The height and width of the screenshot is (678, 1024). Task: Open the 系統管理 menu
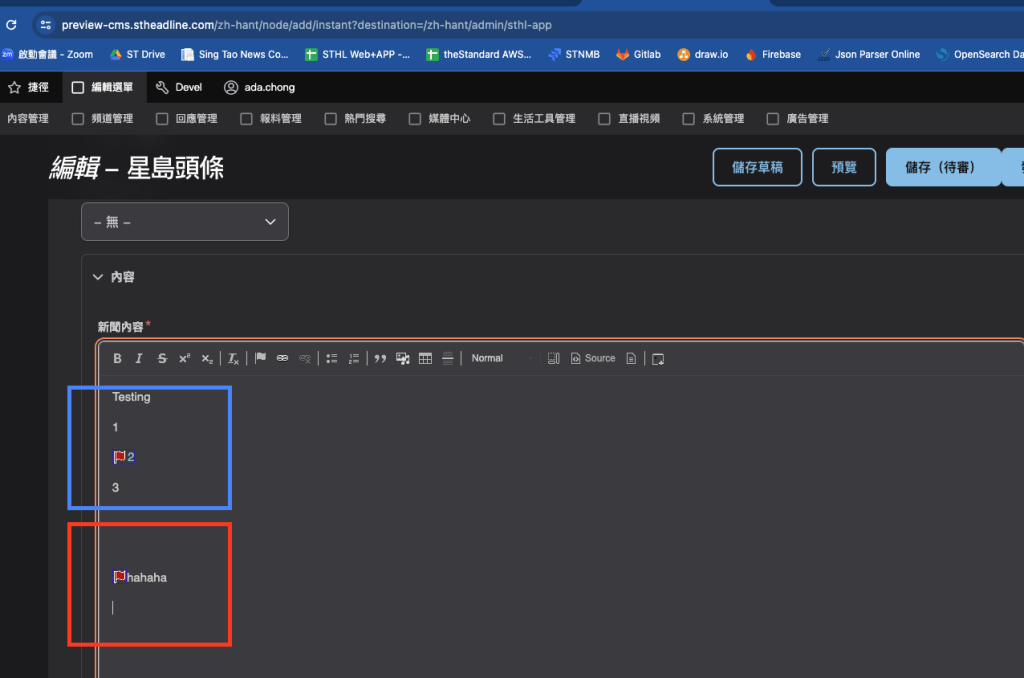(x=713, y=118)
